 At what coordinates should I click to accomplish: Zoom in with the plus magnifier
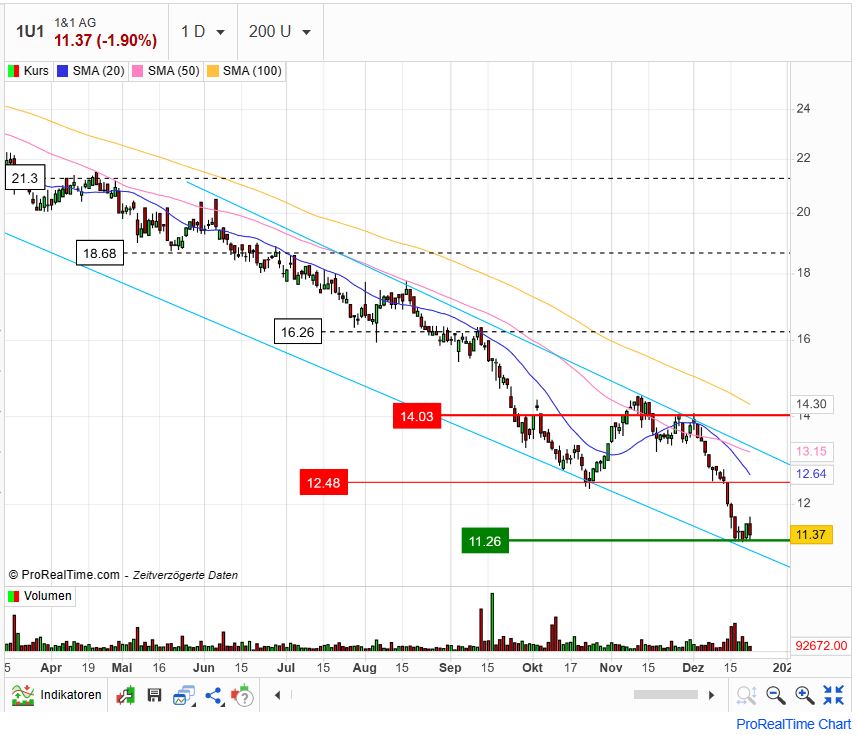(805, 695)
